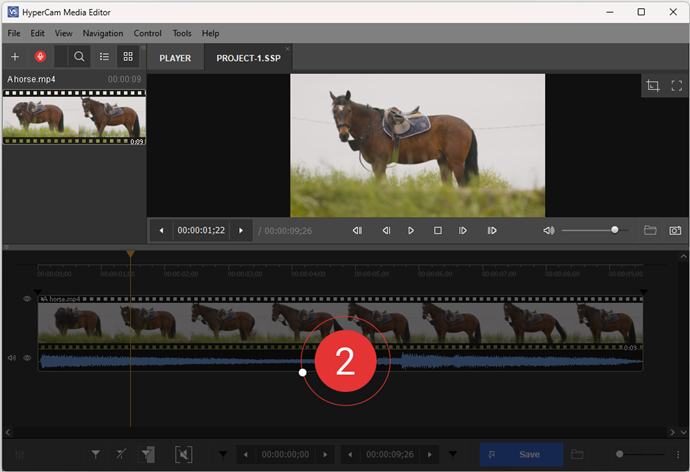Open the Control menu
This screenshot has width=690, height=472.
click(147, 33)
